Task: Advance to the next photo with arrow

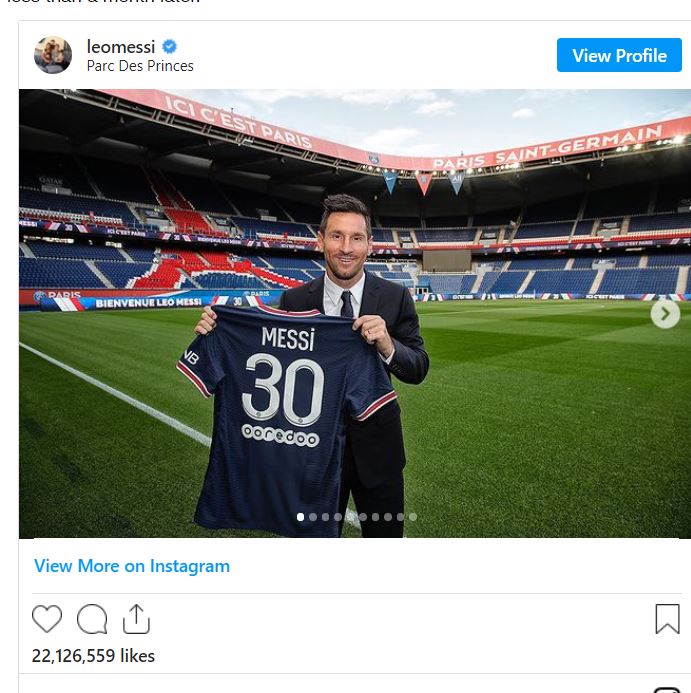Action: coord(664,314)
